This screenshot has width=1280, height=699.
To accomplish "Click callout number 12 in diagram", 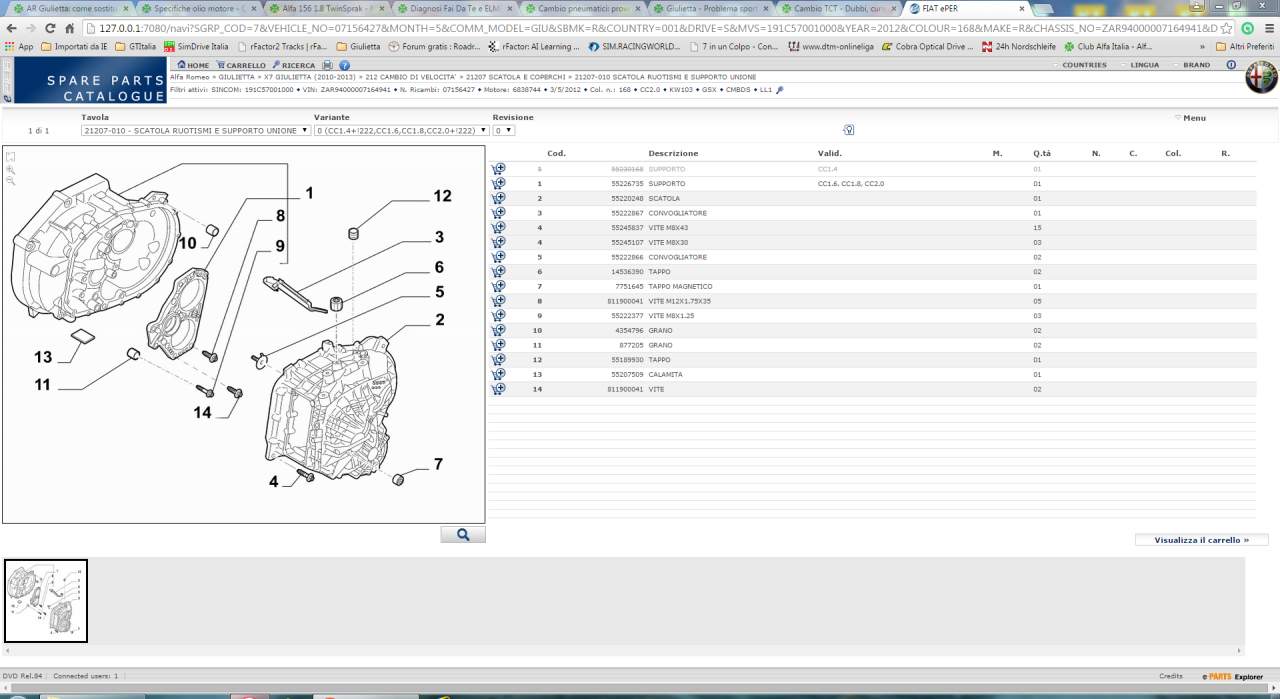I will coord(442,196).
